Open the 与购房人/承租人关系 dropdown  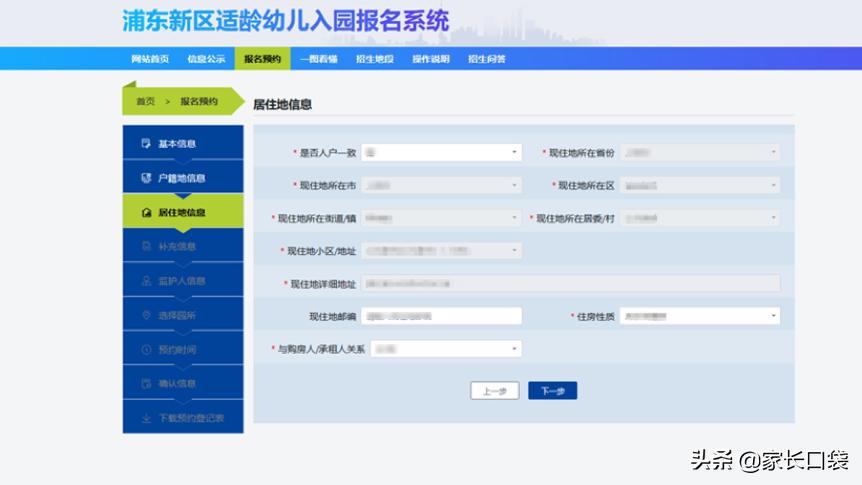446,349
